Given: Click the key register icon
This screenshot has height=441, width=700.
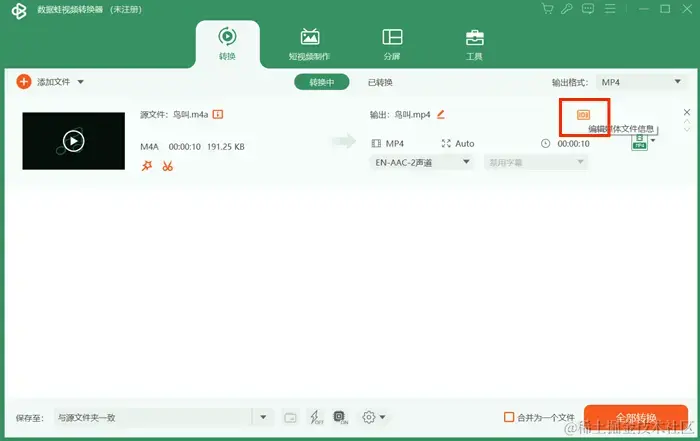Looking at the screenshot, I should coord(567,8).
